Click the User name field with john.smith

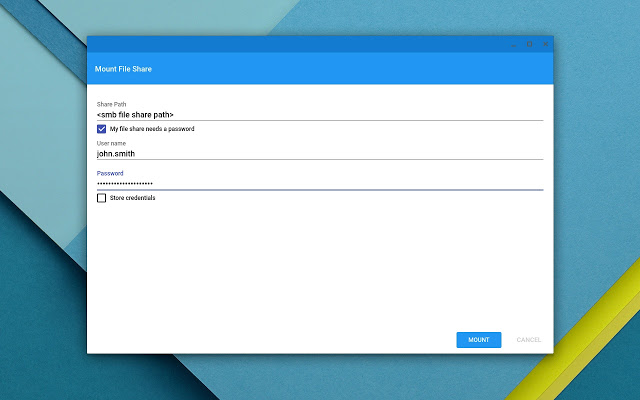coord(320,154)
